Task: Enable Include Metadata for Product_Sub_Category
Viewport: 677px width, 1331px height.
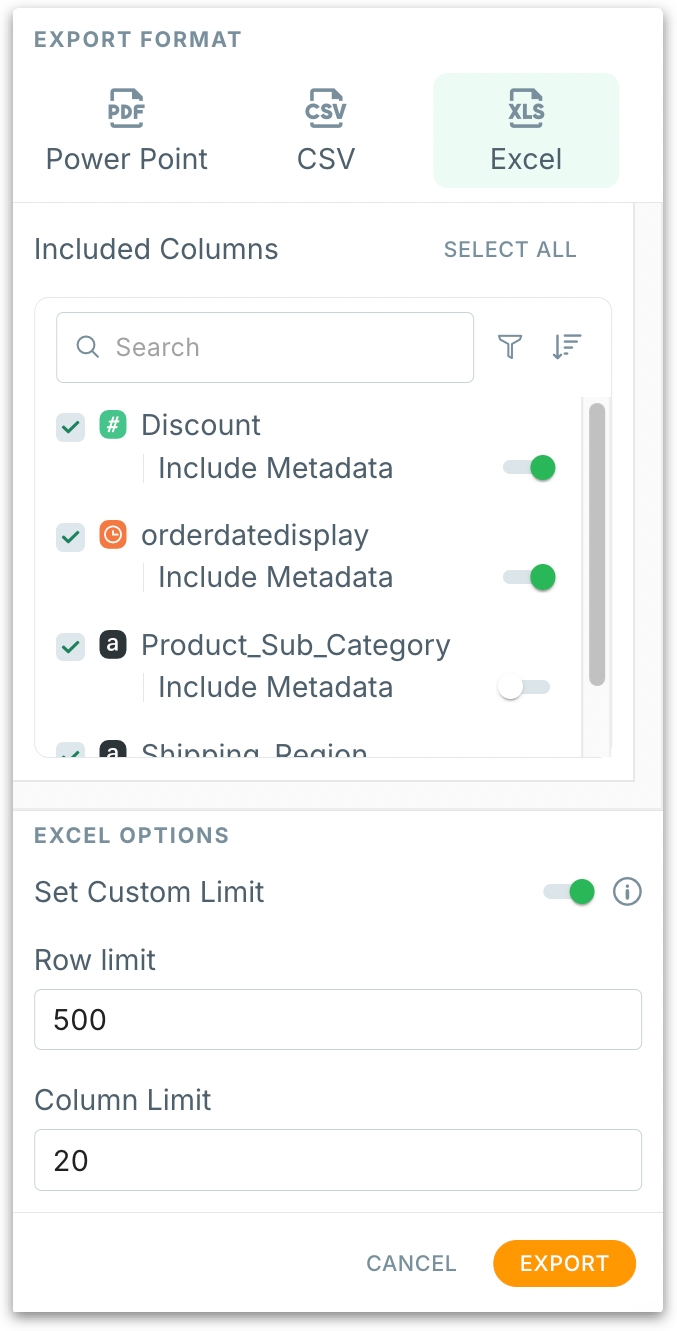Action: tap(524, 688)
